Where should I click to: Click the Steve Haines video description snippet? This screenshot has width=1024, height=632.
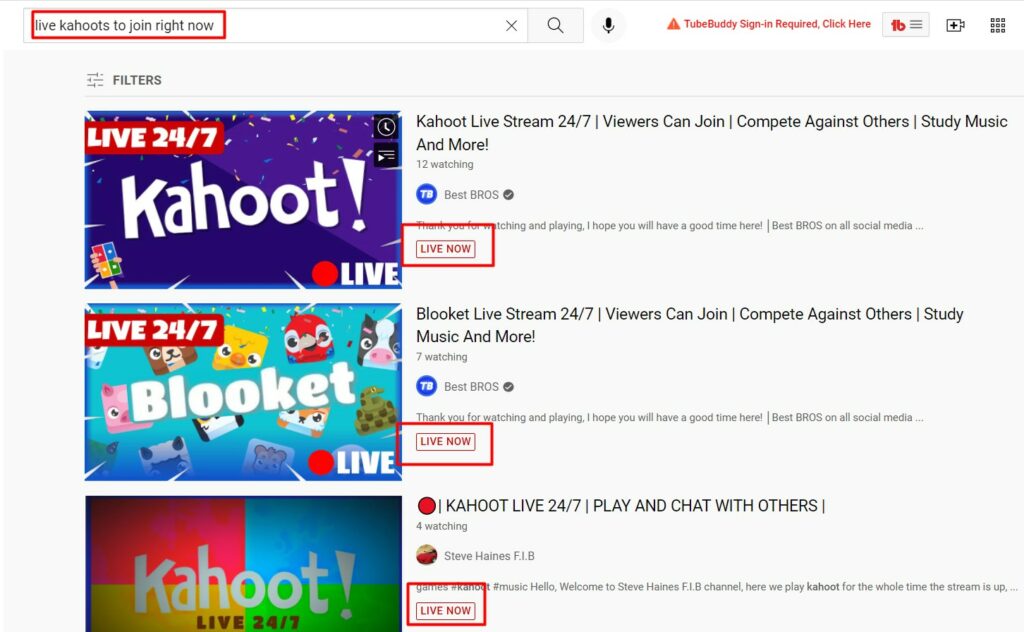coord(716,586)
